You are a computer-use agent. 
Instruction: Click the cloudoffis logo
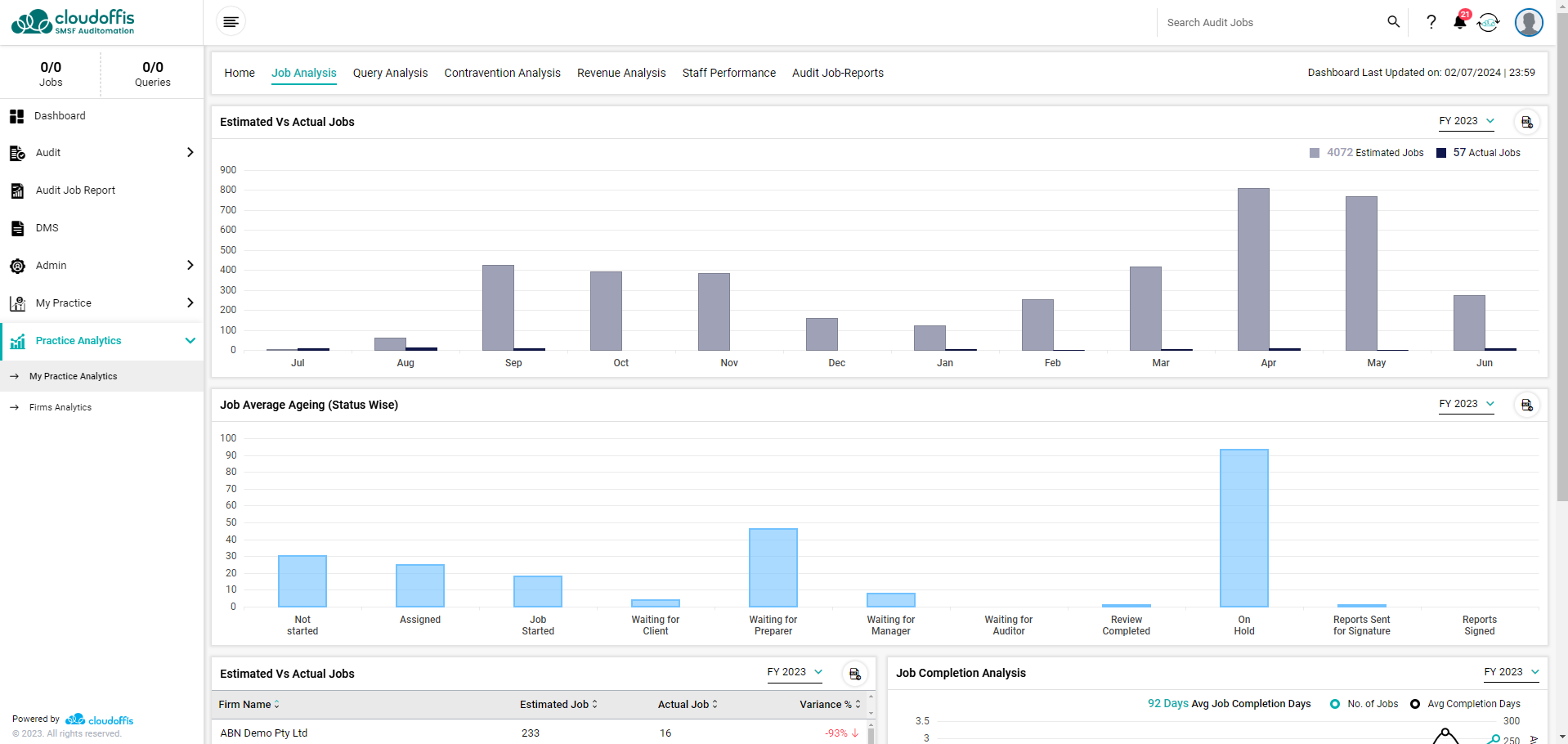(x=73, y=22)
